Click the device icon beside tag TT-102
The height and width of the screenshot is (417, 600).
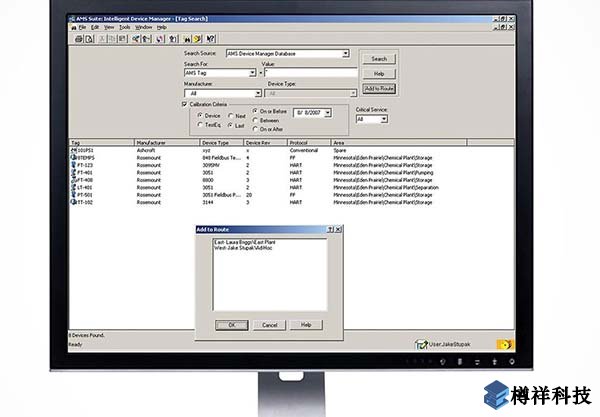point(73,201)
